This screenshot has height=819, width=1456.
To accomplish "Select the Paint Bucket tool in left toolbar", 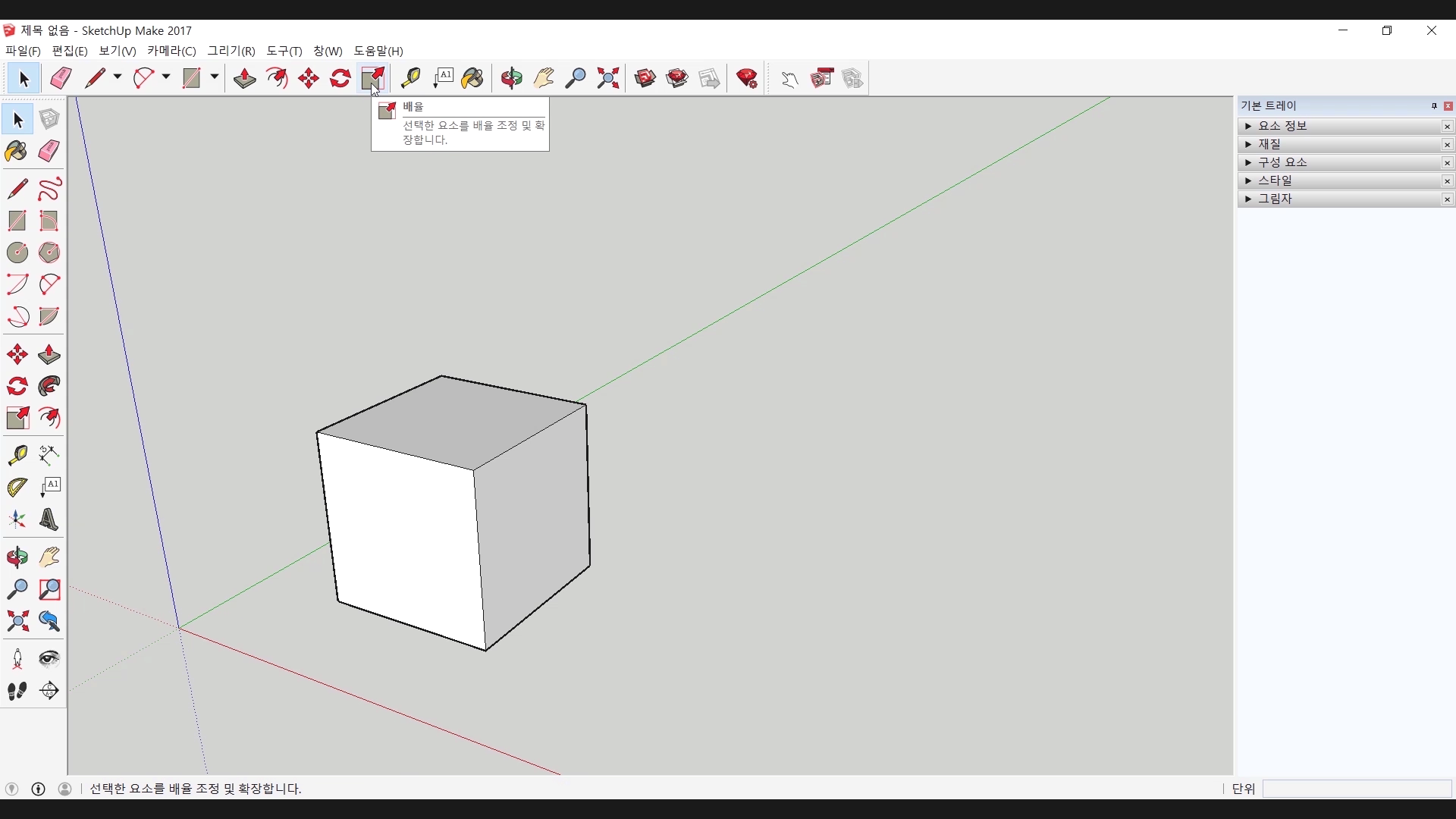I will tap(17, 152).
